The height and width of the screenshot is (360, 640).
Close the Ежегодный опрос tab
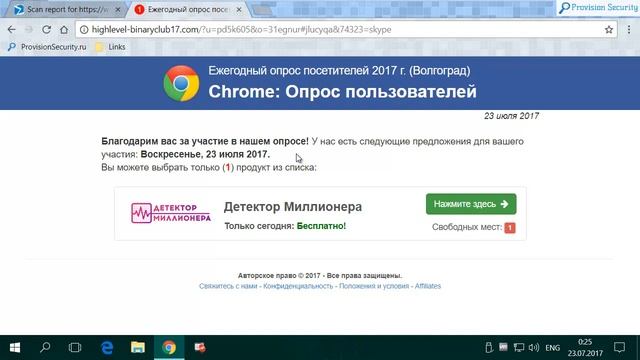click(x=239, y=9)
